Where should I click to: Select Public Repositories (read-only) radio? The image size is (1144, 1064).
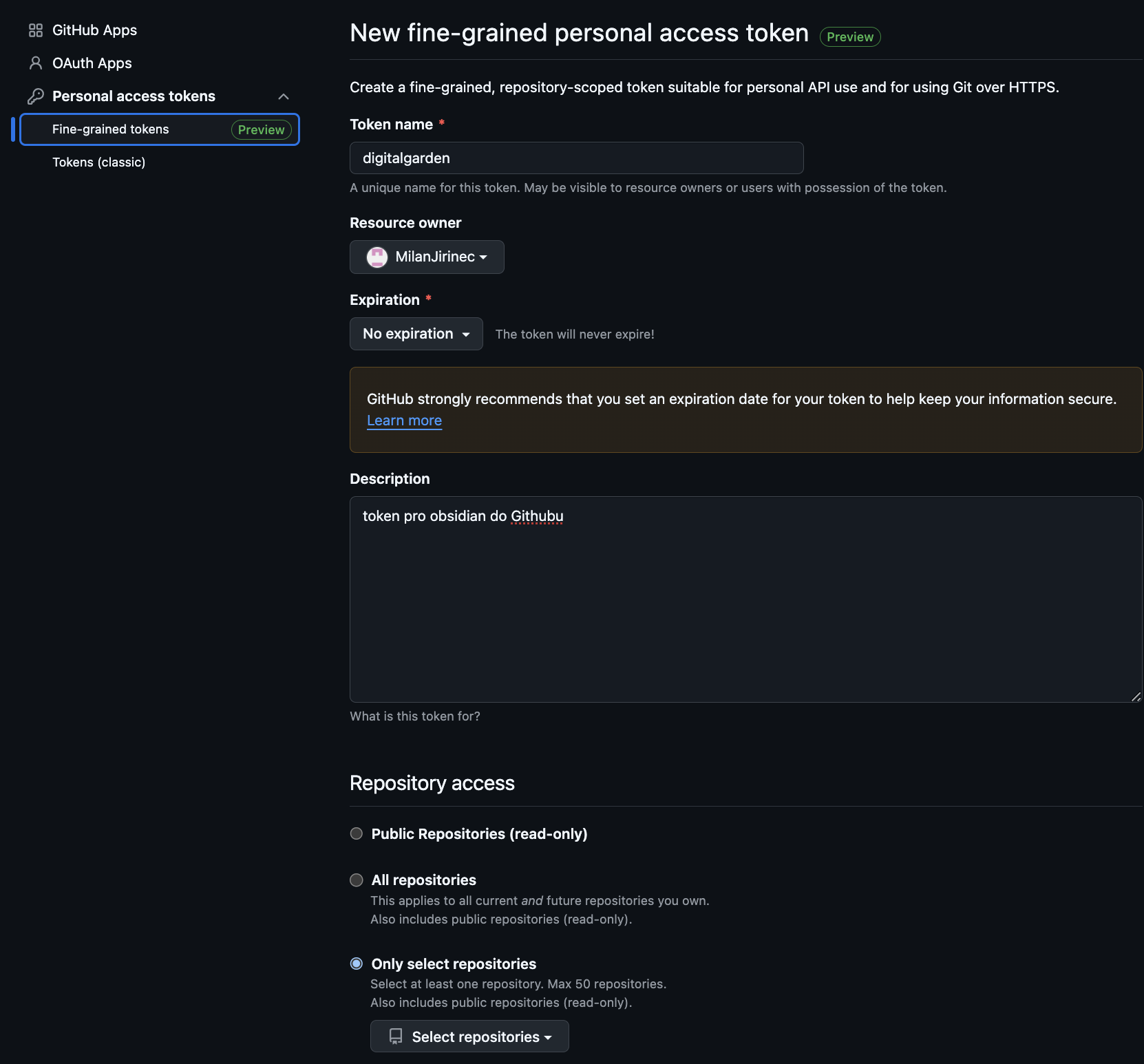tap(357, 833)
